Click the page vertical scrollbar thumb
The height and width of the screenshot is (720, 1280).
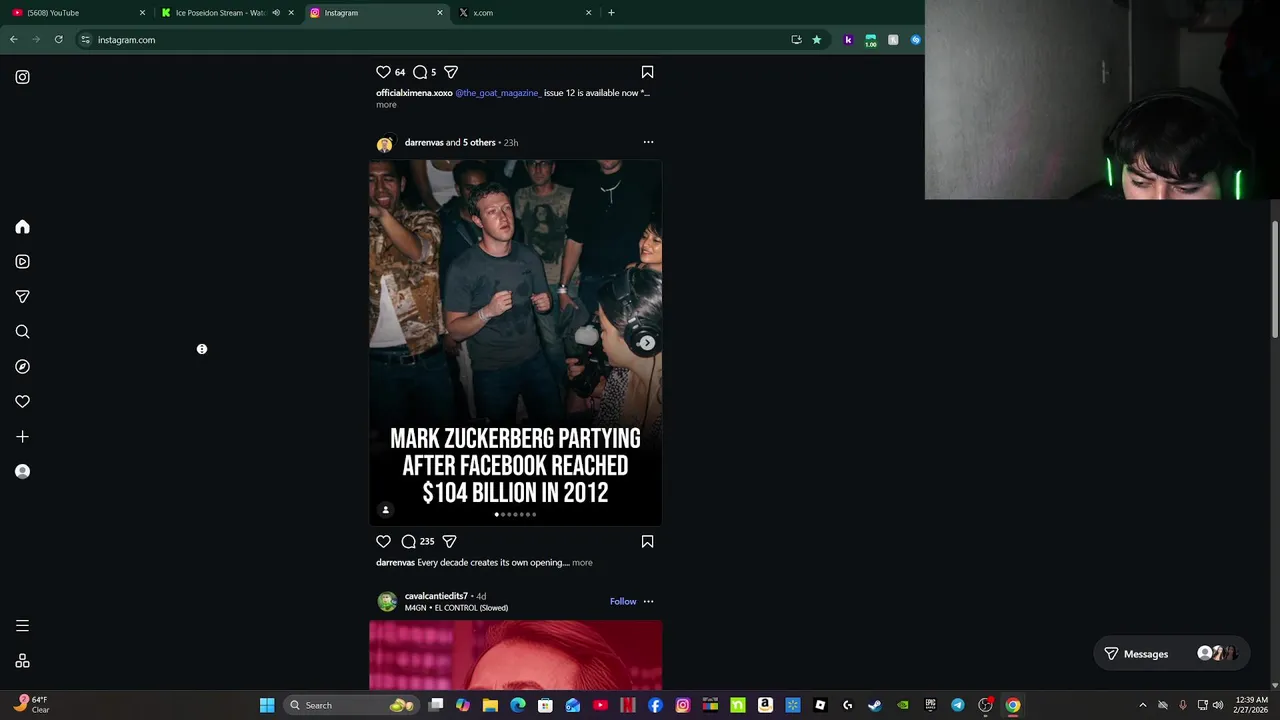coord(1275,279)
